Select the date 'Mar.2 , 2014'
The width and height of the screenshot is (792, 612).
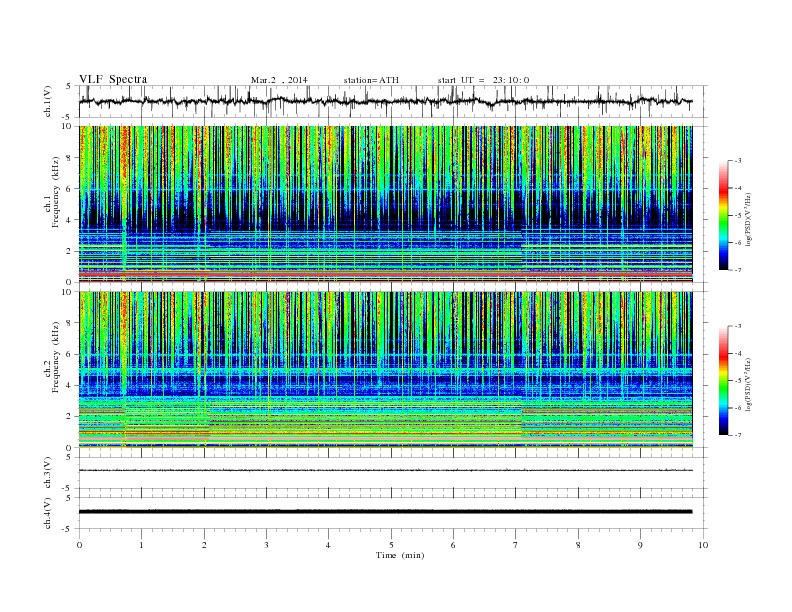[x=279, y=80]
